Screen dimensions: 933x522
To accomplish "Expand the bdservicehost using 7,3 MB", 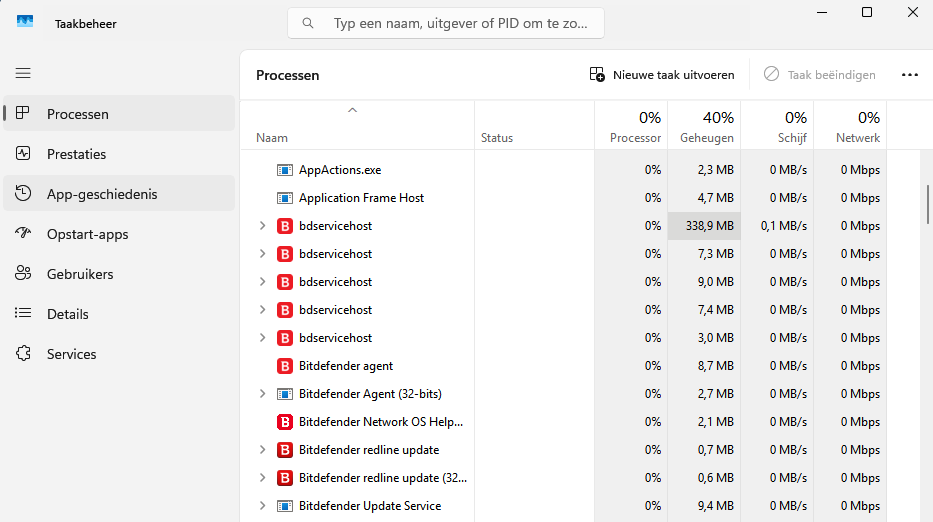I will pyautogui.click(x=262, y=254).
